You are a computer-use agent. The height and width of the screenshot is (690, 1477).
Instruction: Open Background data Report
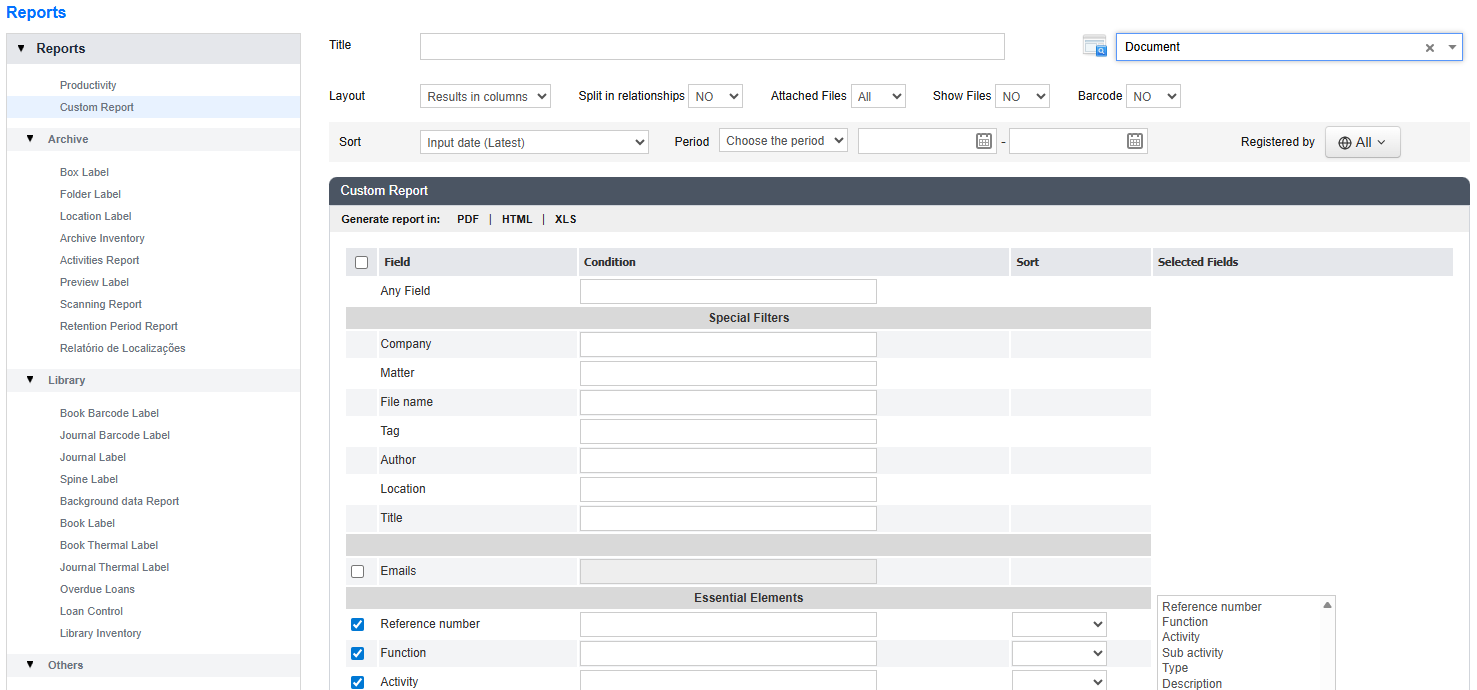119,501
